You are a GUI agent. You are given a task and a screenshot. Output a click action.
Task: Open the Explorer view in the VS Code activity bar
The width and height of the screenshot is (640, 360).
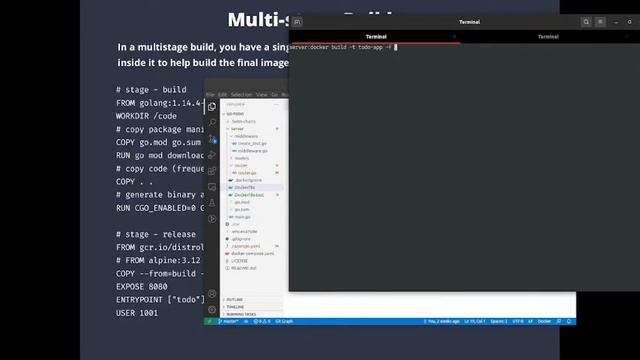pos(212,107)
